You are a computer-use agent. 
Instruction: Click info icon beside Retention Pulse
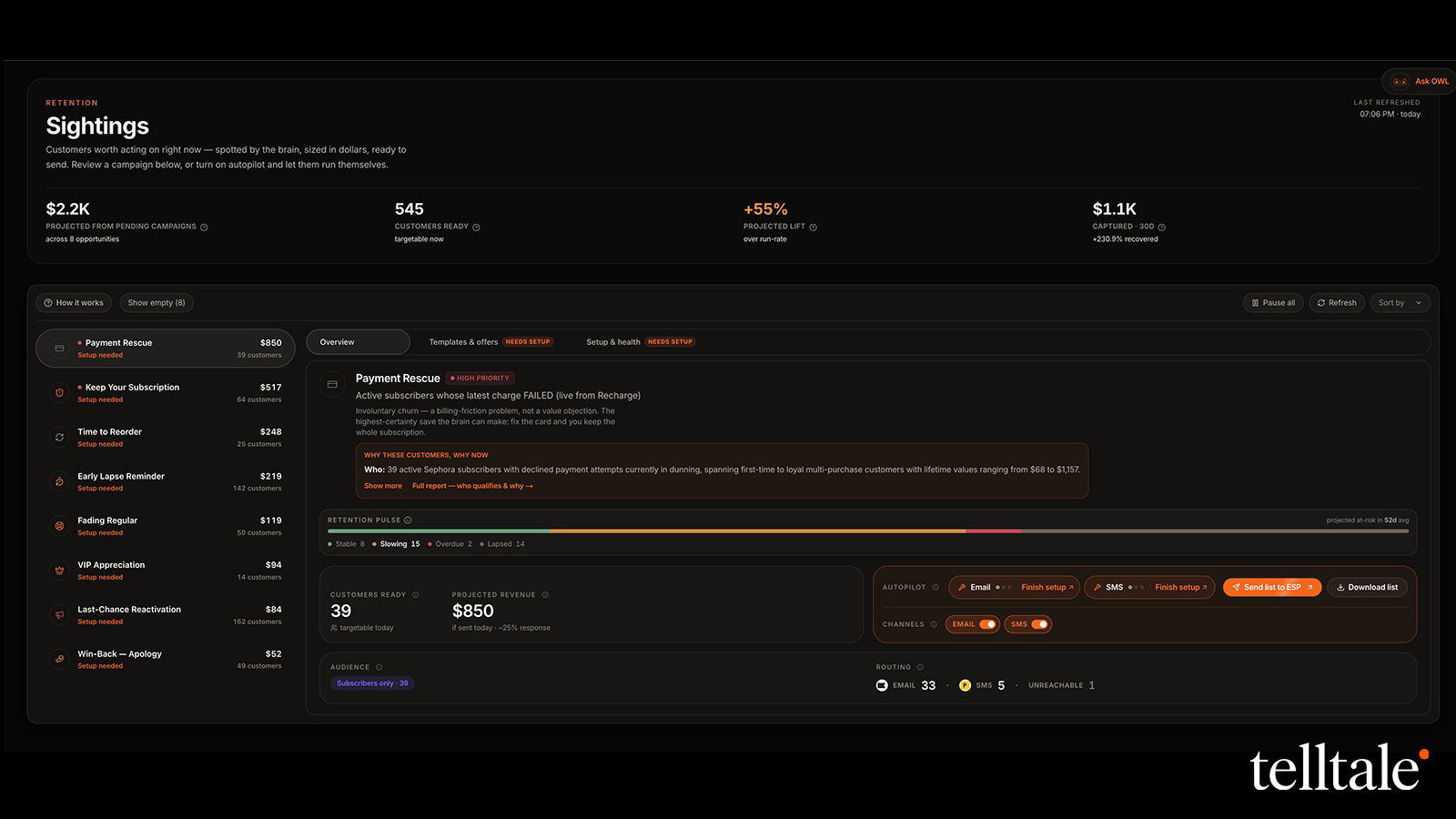pos(408,521)
